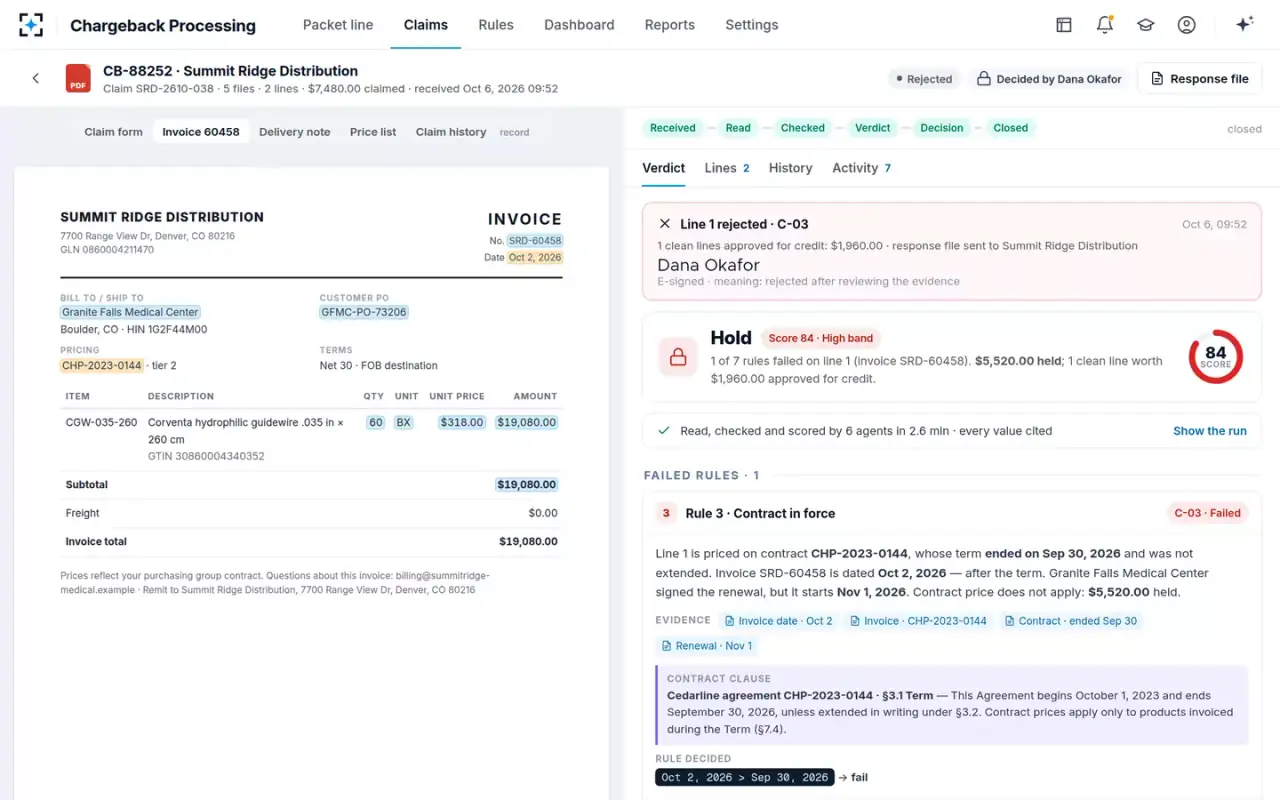This screenshot has height=800, width=1280.
Task: Click highlighted customer PO GFMC-PO-73206
Action: tap(364, 312)
